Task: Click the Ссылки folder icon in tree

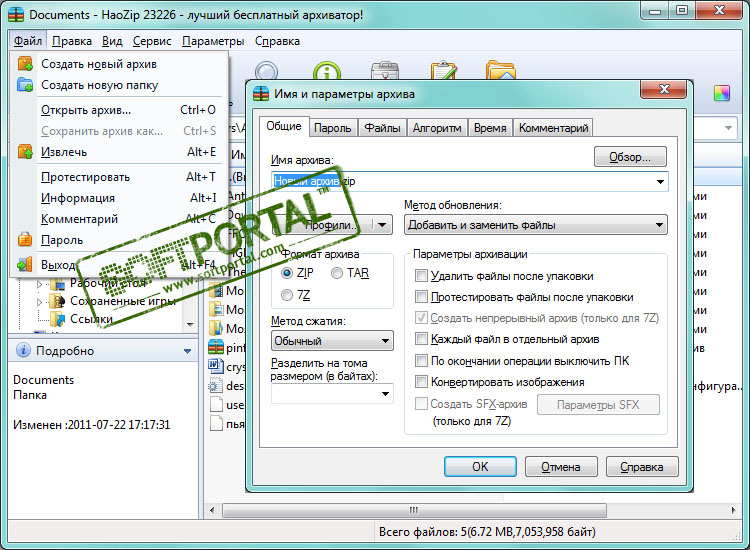Action: [x=58, y=319]
